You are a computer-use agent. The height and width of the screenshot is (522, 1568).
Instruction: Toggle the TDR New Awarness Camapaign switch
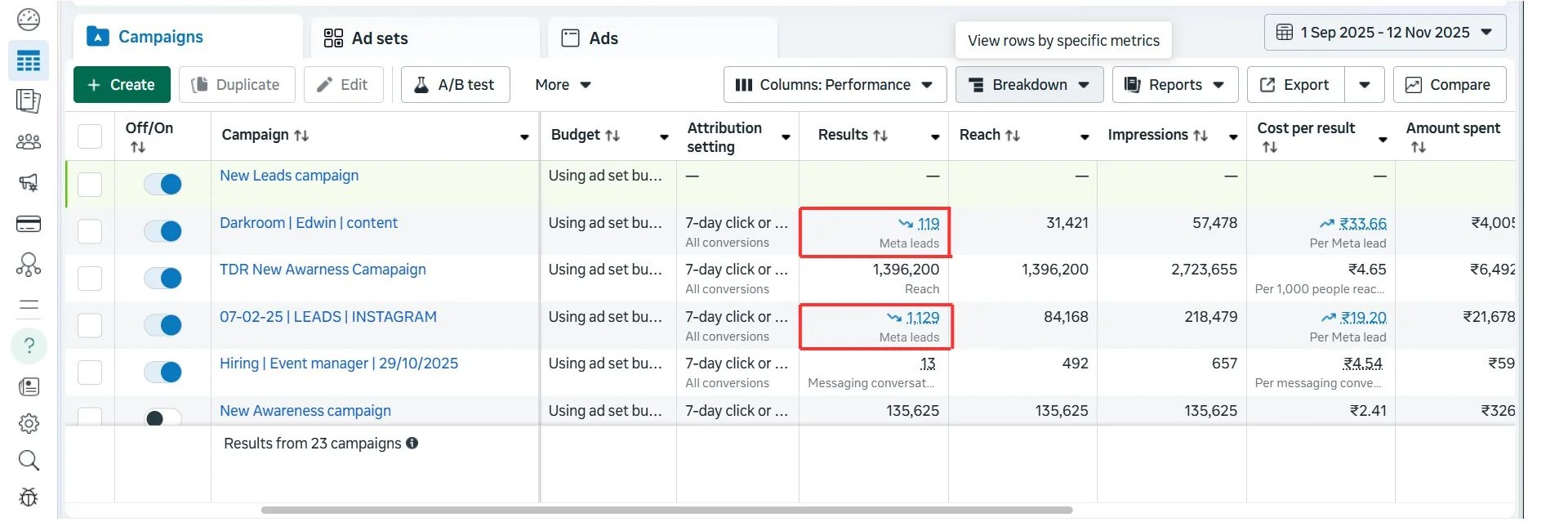tap(163, 279)
